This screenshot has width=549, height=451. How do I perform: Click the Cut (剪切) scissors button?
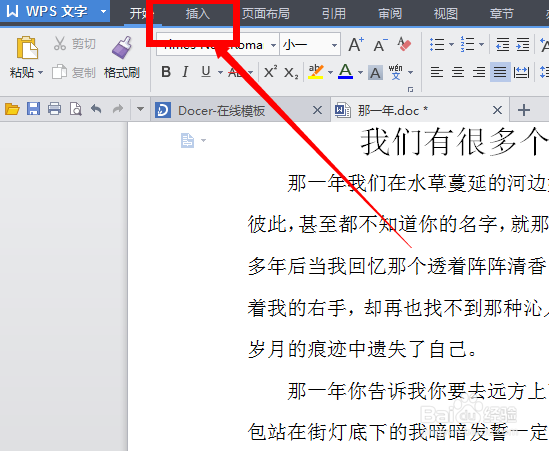pos(74,44)
